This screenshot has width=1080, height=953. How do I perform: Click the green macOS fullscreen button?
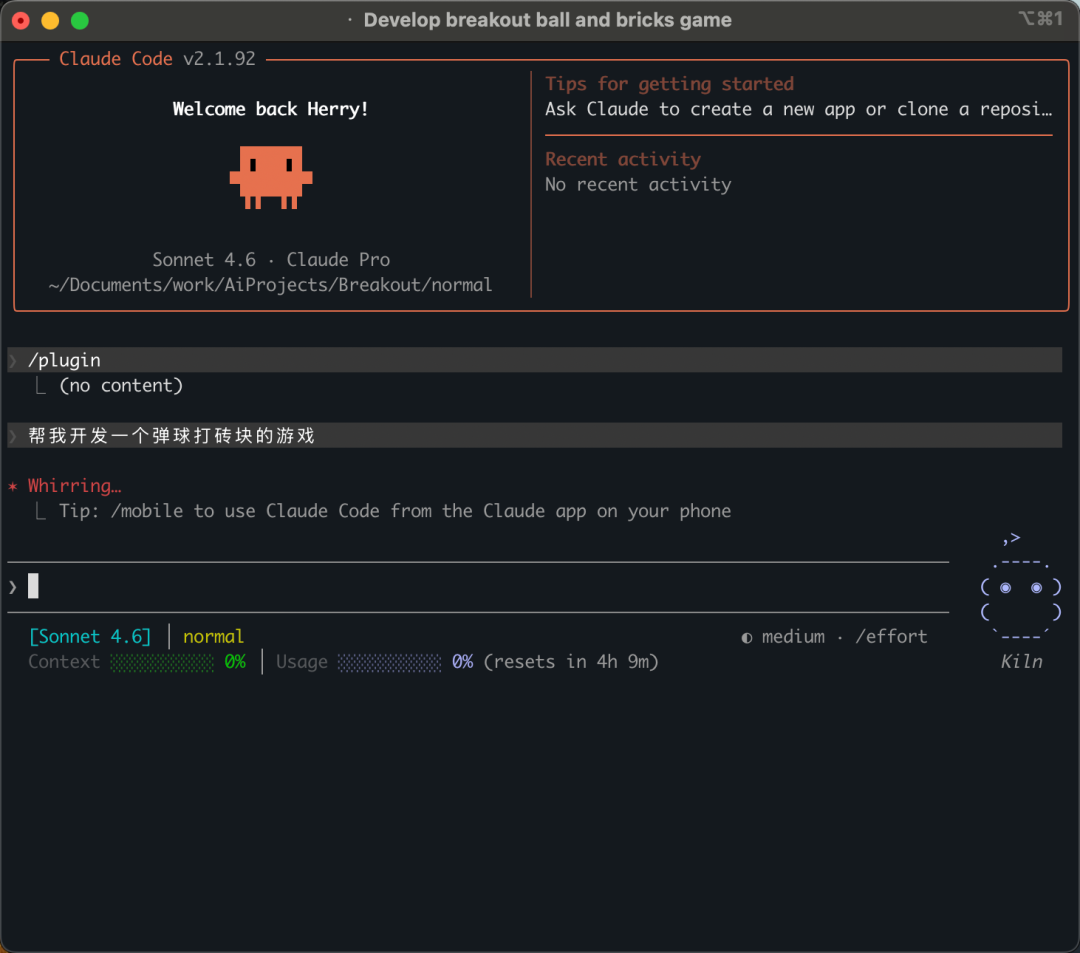pyautogui.click(x=80, y=20)
